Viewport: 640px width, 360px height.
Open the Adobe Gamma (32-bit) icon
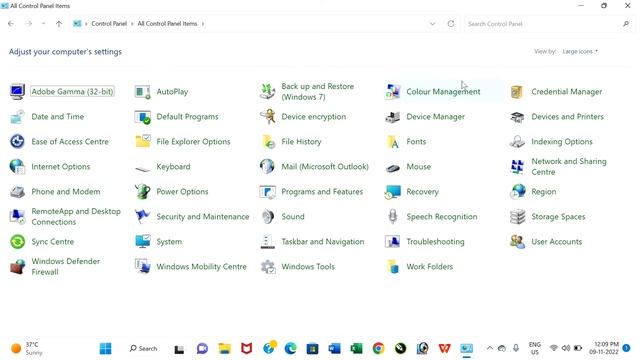tap(18, 91)
